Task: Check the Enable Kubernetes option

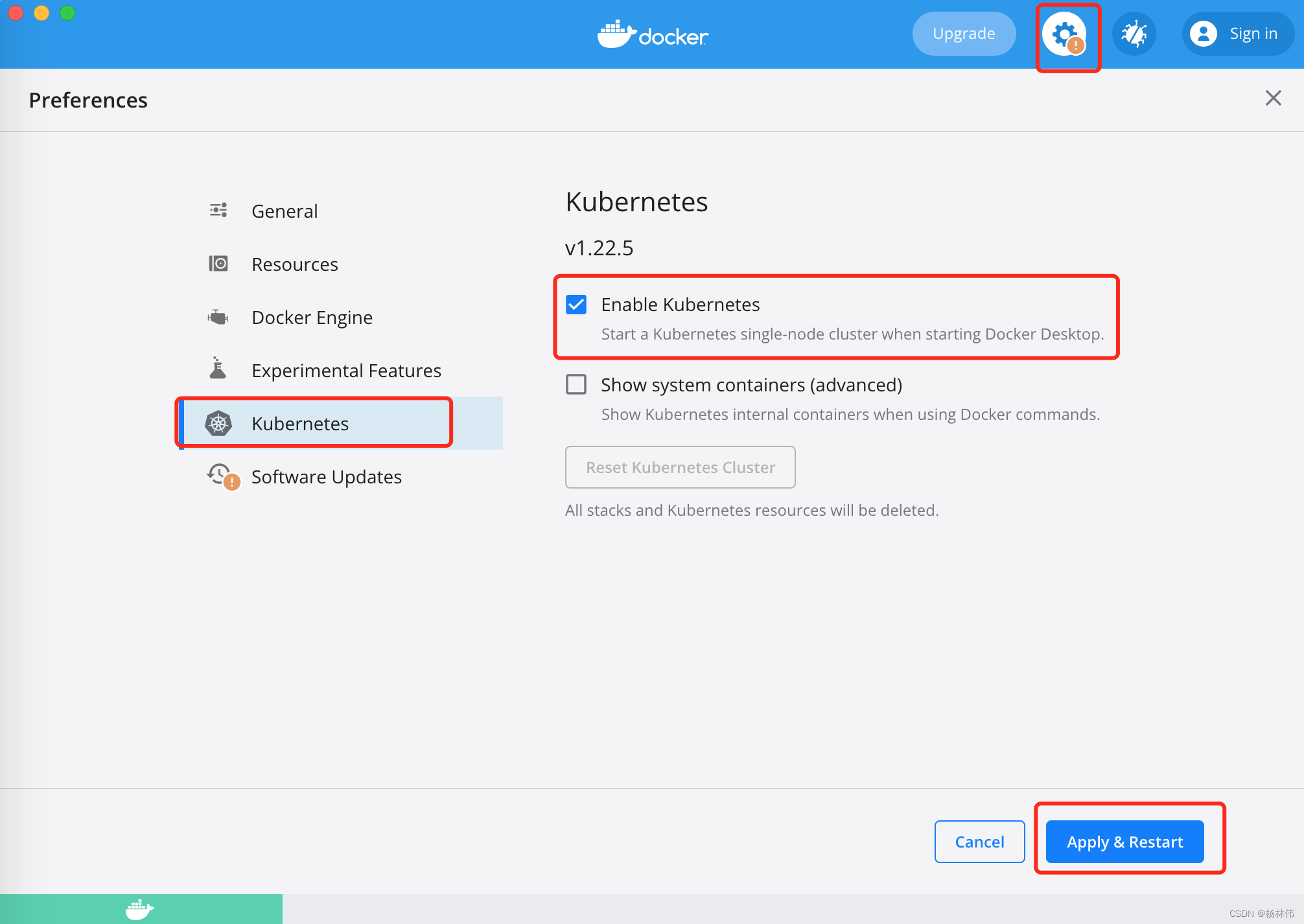Action: [x=578, y=303]
